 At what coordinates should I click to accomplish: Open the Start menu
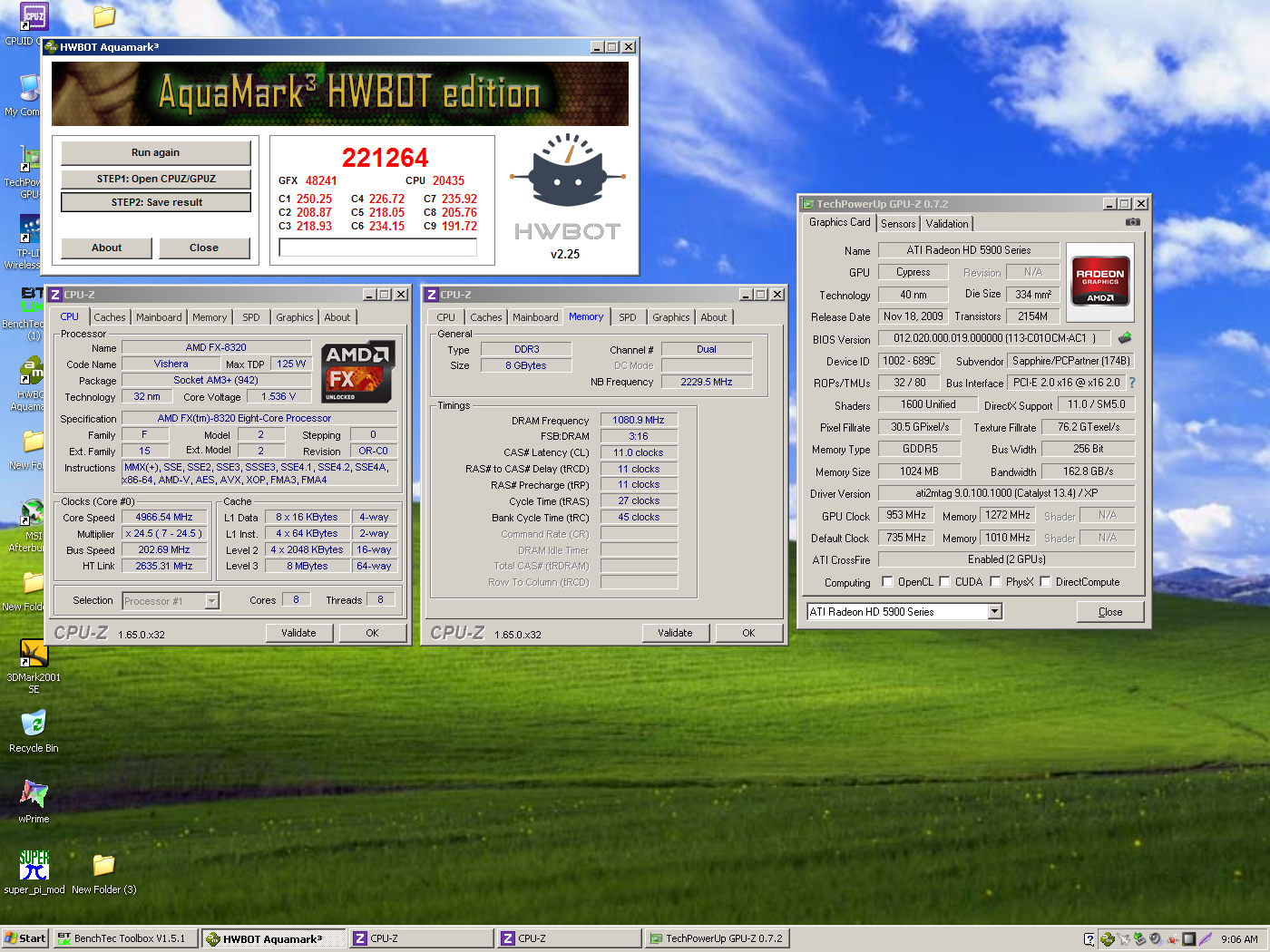point(24,938)
